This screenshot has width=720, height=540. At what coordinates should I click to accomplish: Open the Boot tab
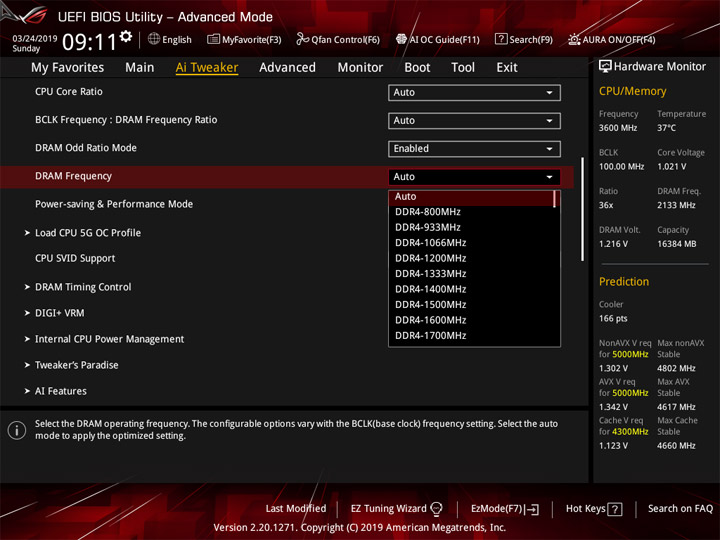417,68
